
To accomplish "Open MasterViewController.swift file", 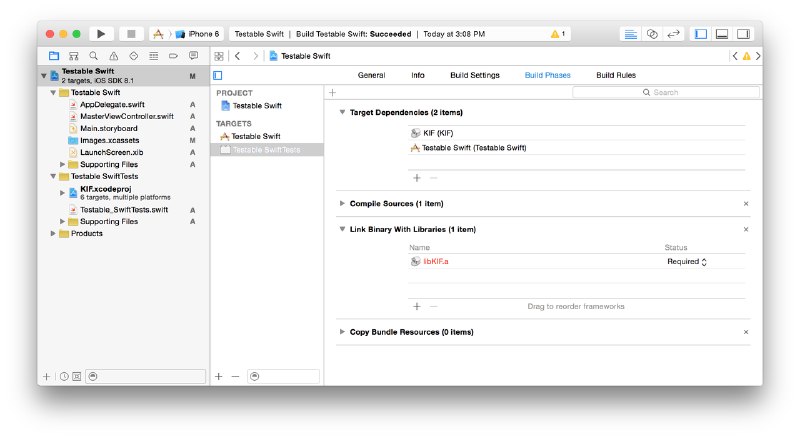I will [x=127, y=116].
